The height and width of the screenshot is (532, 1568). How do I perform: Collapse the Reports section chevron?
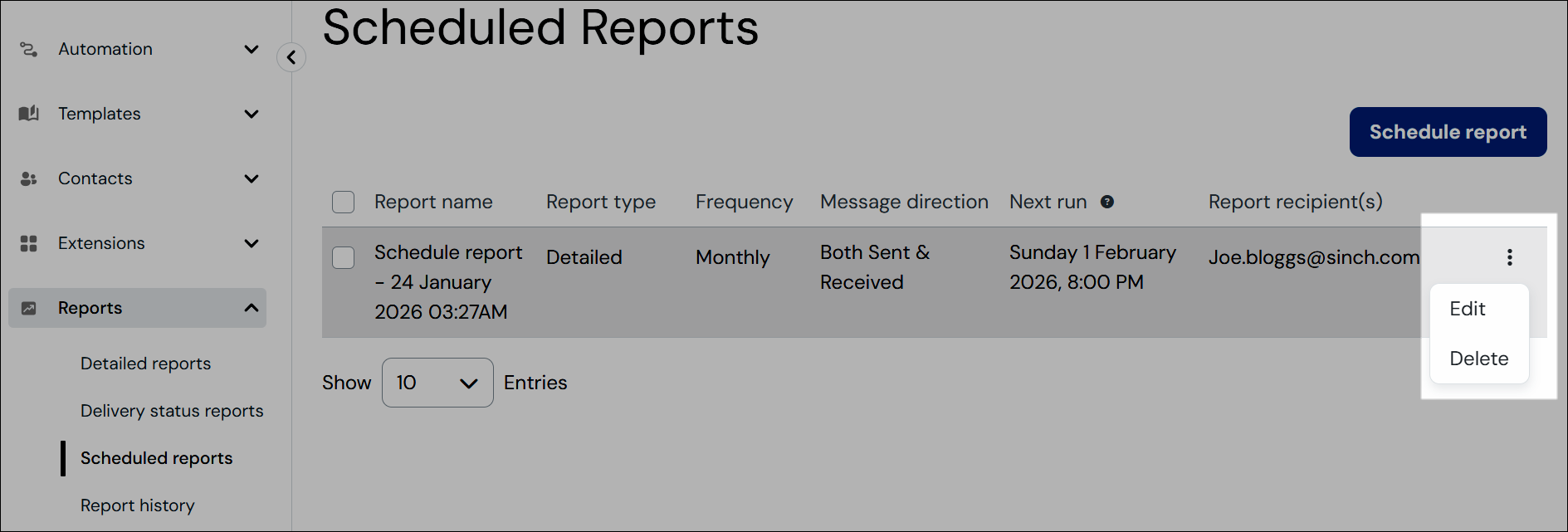252,308
